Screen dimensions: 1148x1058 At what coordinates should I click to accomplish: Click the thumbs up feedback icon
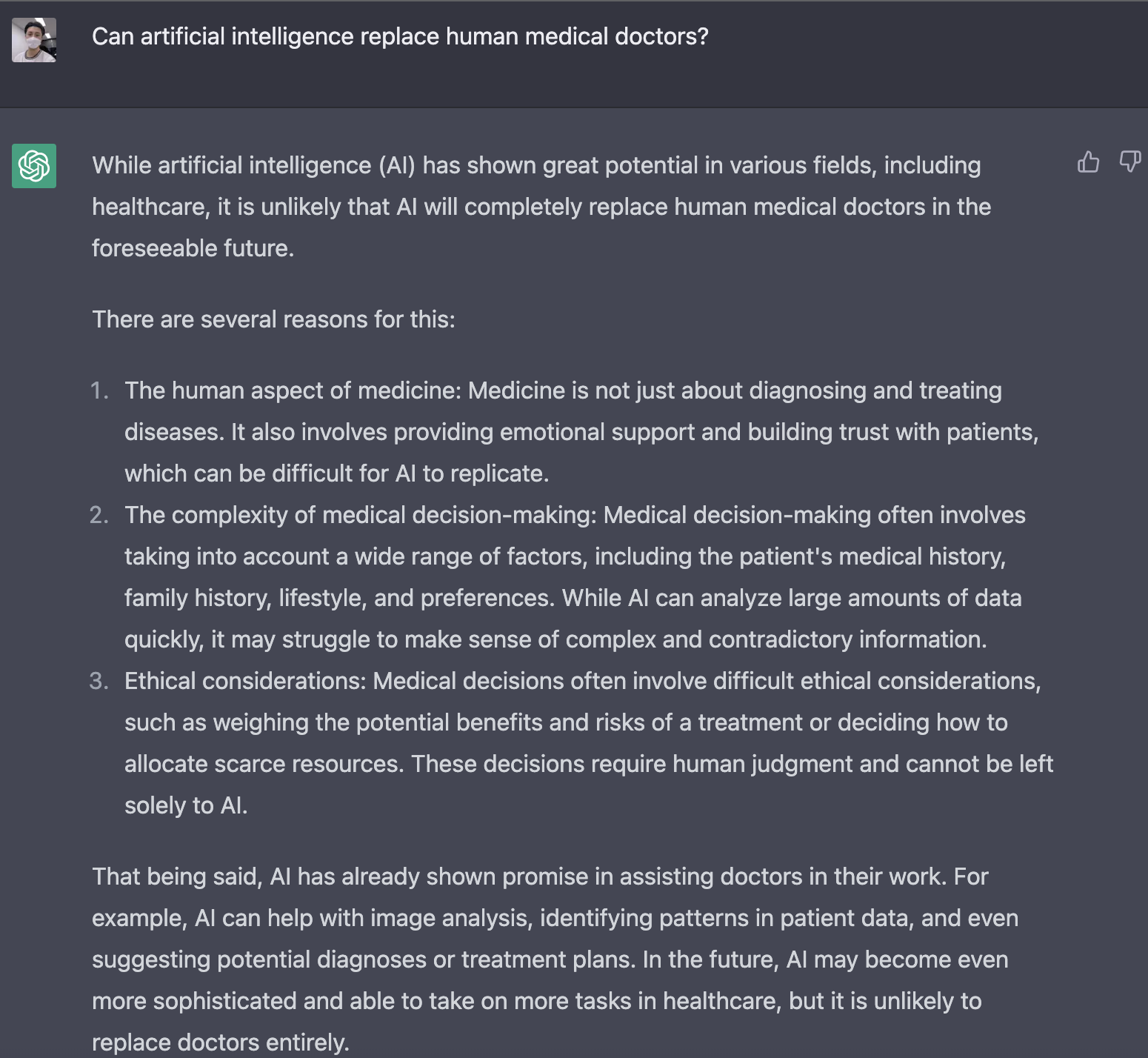pos(1088,162)
